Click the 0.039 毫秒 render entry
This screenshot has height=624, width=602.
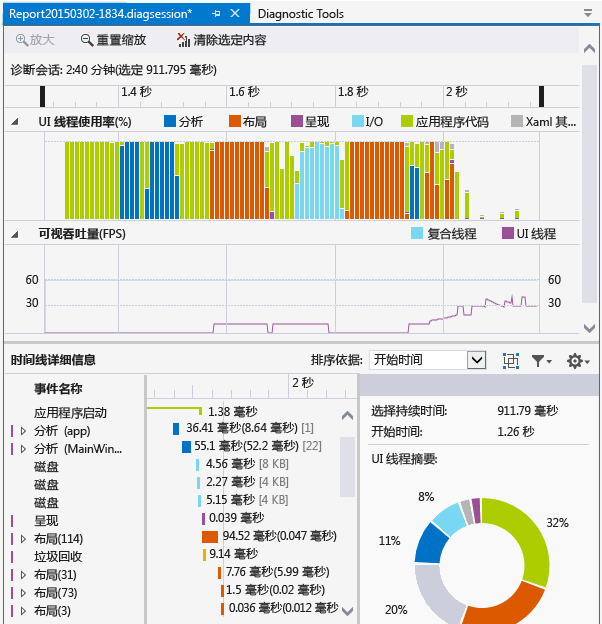click(236, 518)
